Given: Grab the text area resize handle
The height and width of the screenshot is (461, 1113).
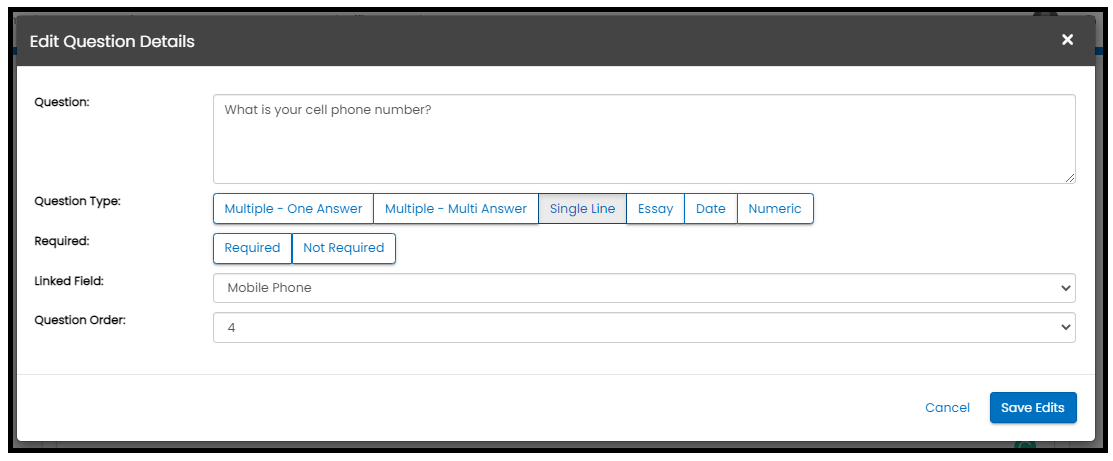Looking at the screenshot, I should tap(1070, 177).
